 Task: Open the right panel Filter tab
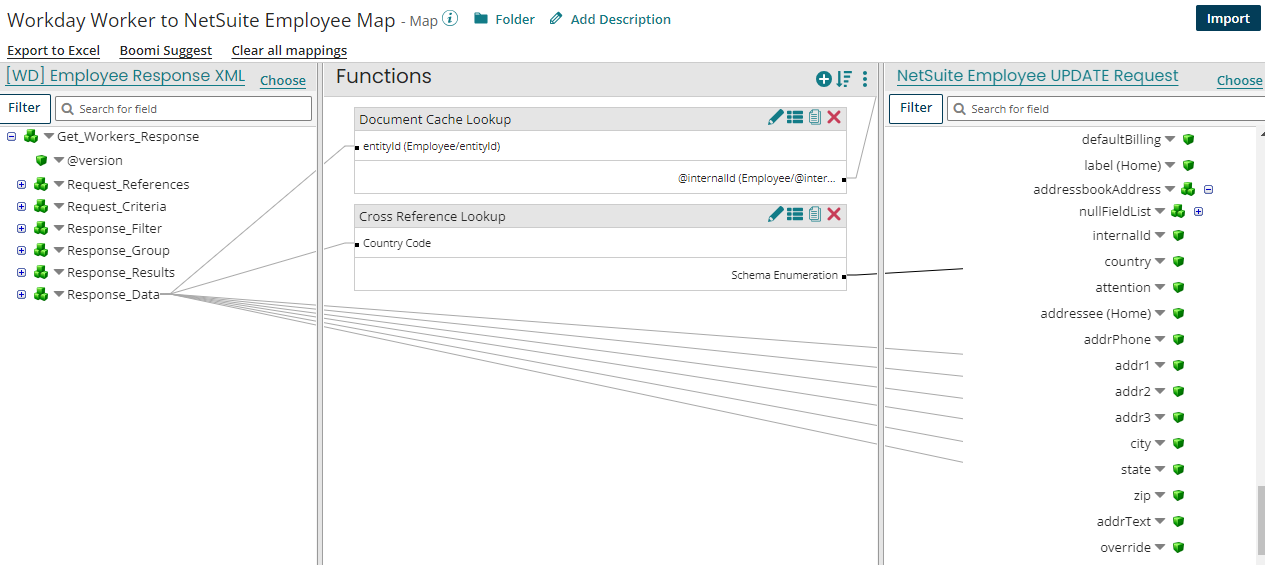point(916,108)
